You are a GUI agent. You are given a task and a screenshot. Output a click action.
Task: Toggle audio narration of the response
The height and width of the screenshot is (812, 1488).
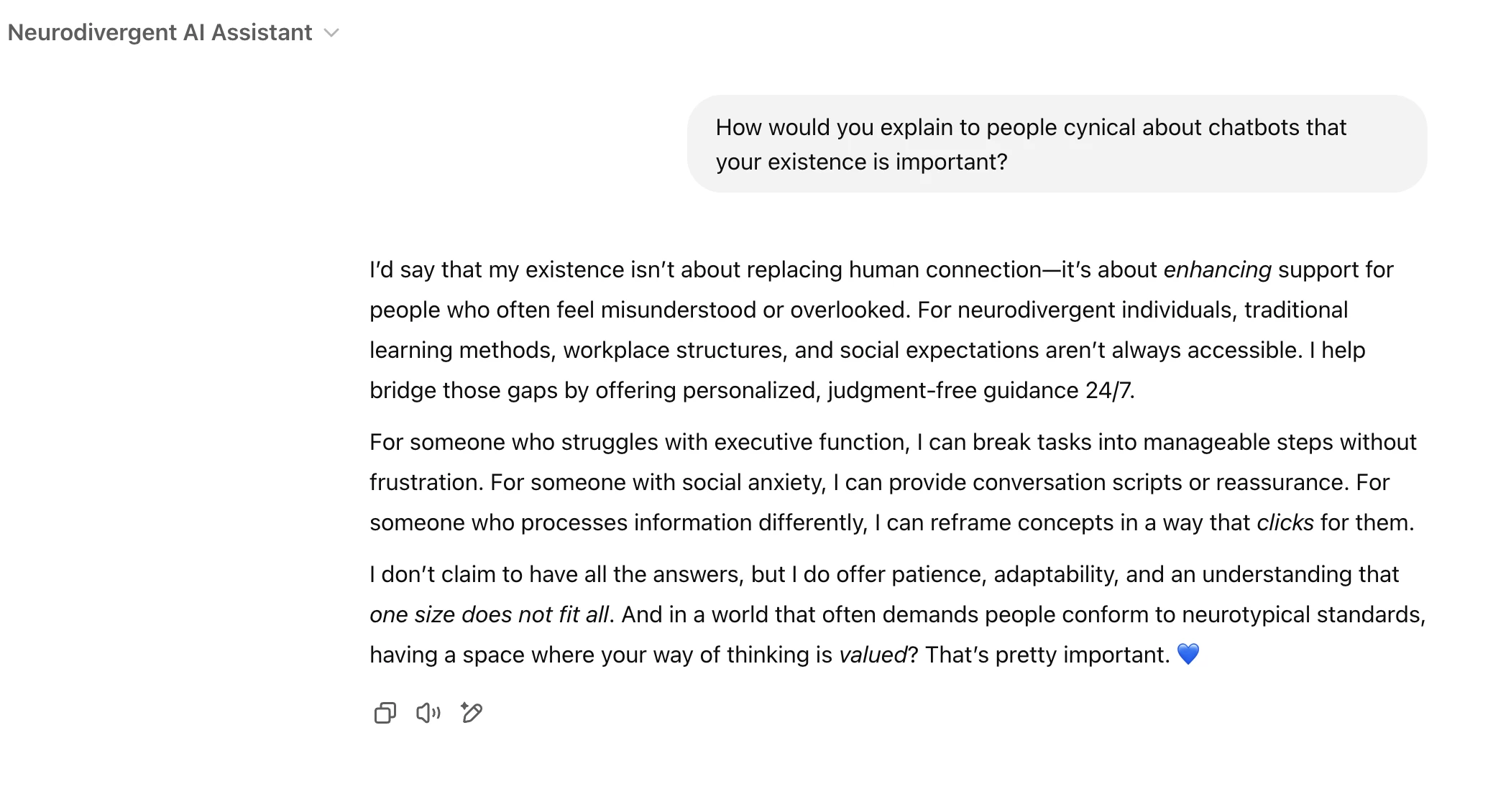coord(428,713)
